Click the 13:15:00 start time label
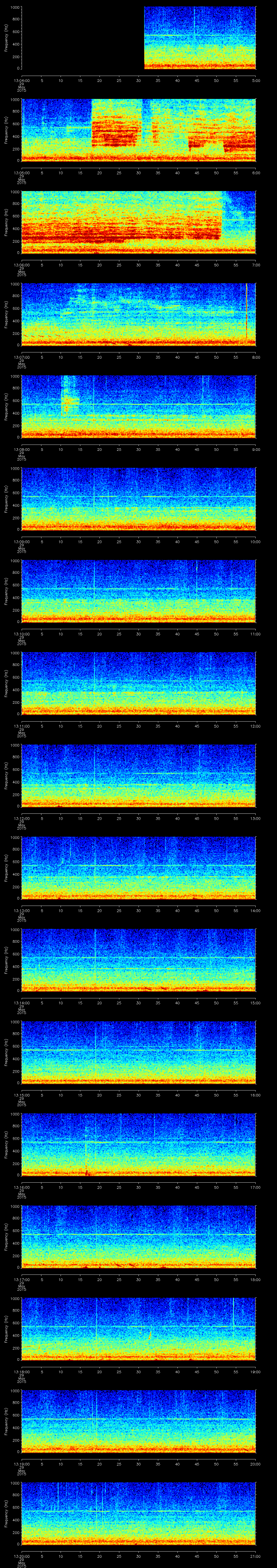Screen dimensions: 277x1568 [21, 1095]
